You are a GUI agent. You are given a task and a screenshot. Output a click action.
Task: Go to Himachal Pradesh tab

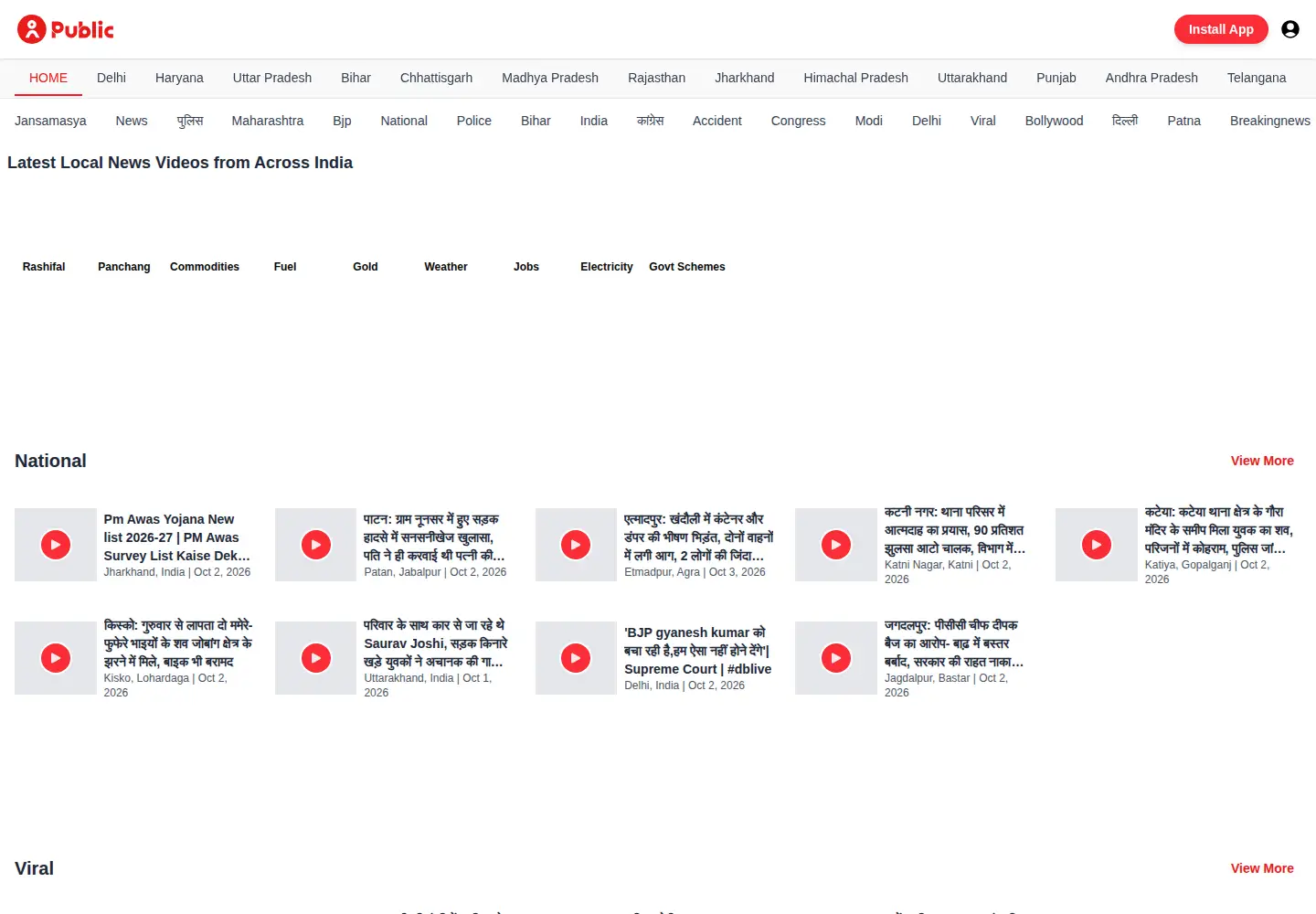pyautogui.click(x=855, y=78)
